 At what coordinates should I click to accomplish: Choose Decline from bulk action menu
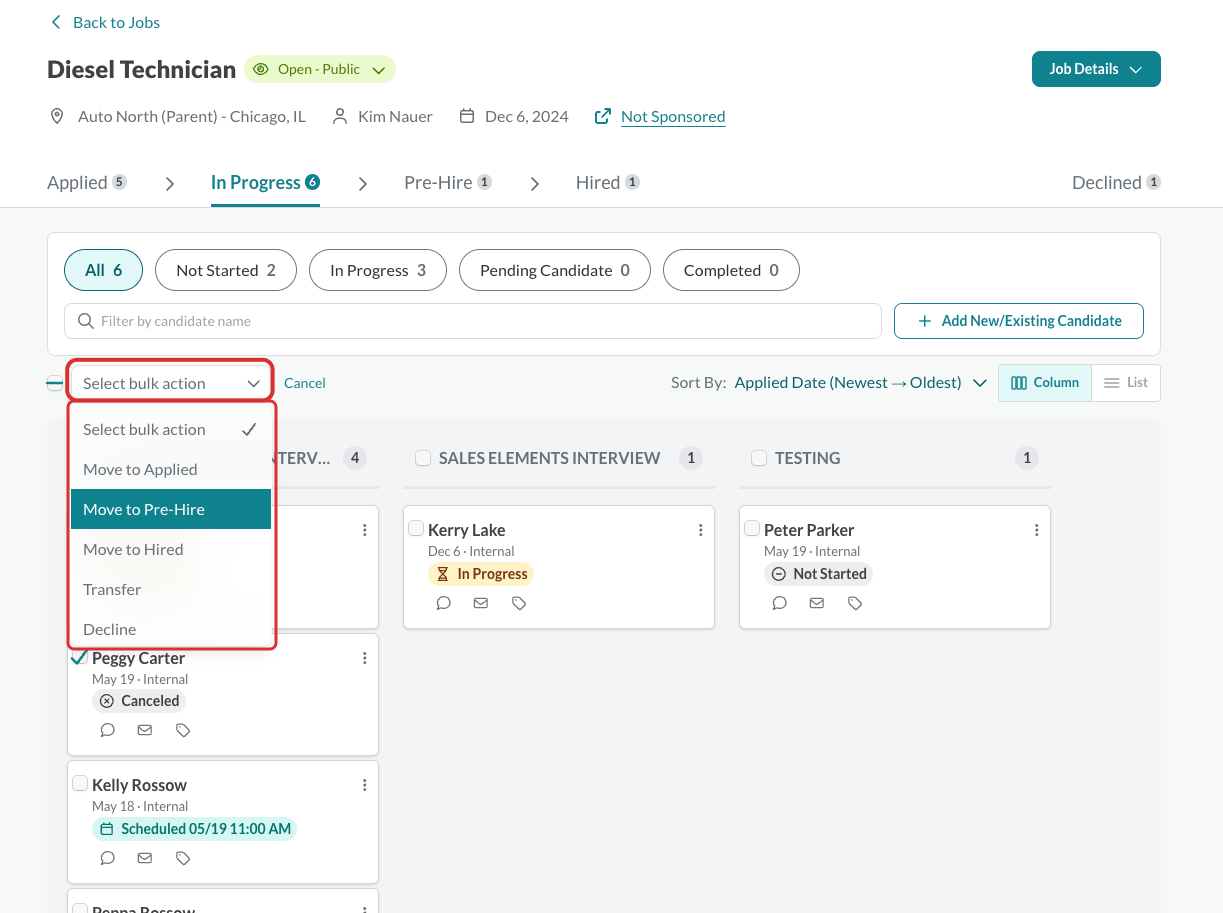171,629
